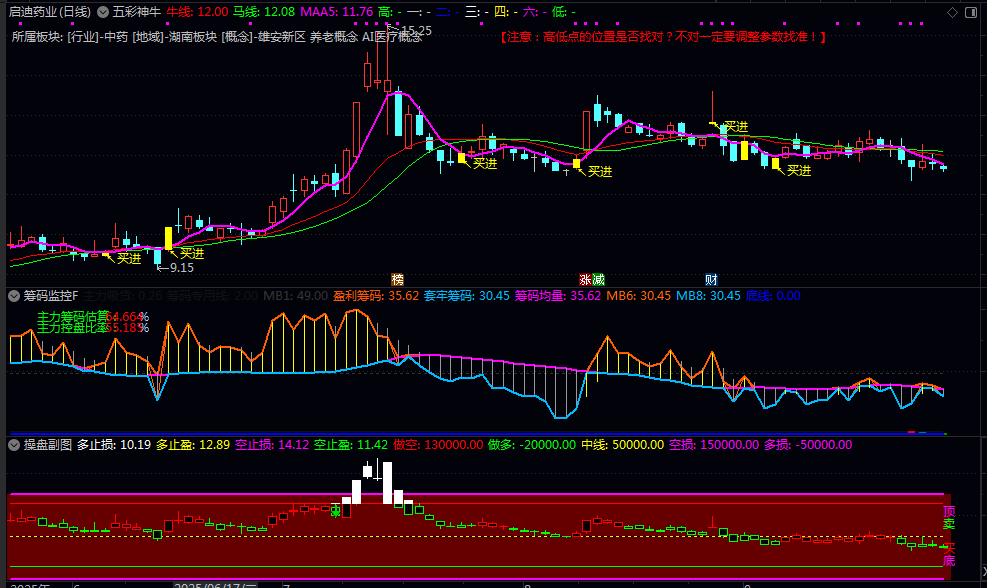Click the 榜 event marker icon
This screenshot has width=987, height=588.
tap(398, 279)
